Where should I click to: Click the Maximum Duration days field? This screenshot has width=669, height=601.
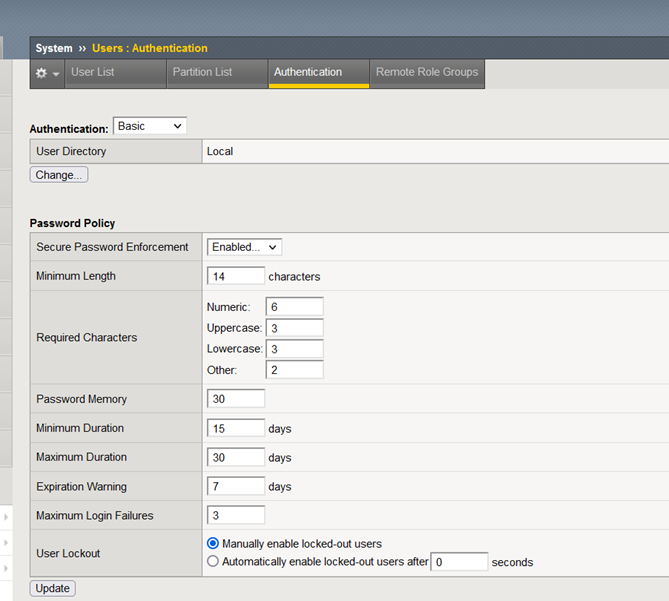click(236, 457)
